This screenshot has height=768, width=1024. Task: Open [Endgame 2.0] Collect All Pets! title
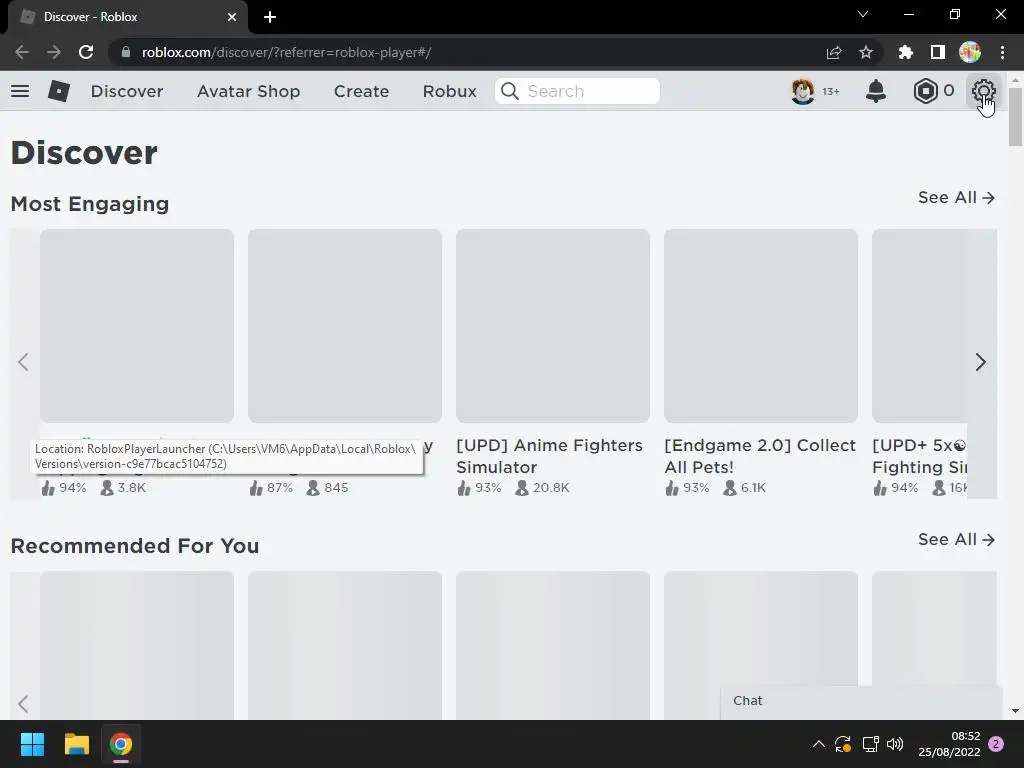point(760,456)
